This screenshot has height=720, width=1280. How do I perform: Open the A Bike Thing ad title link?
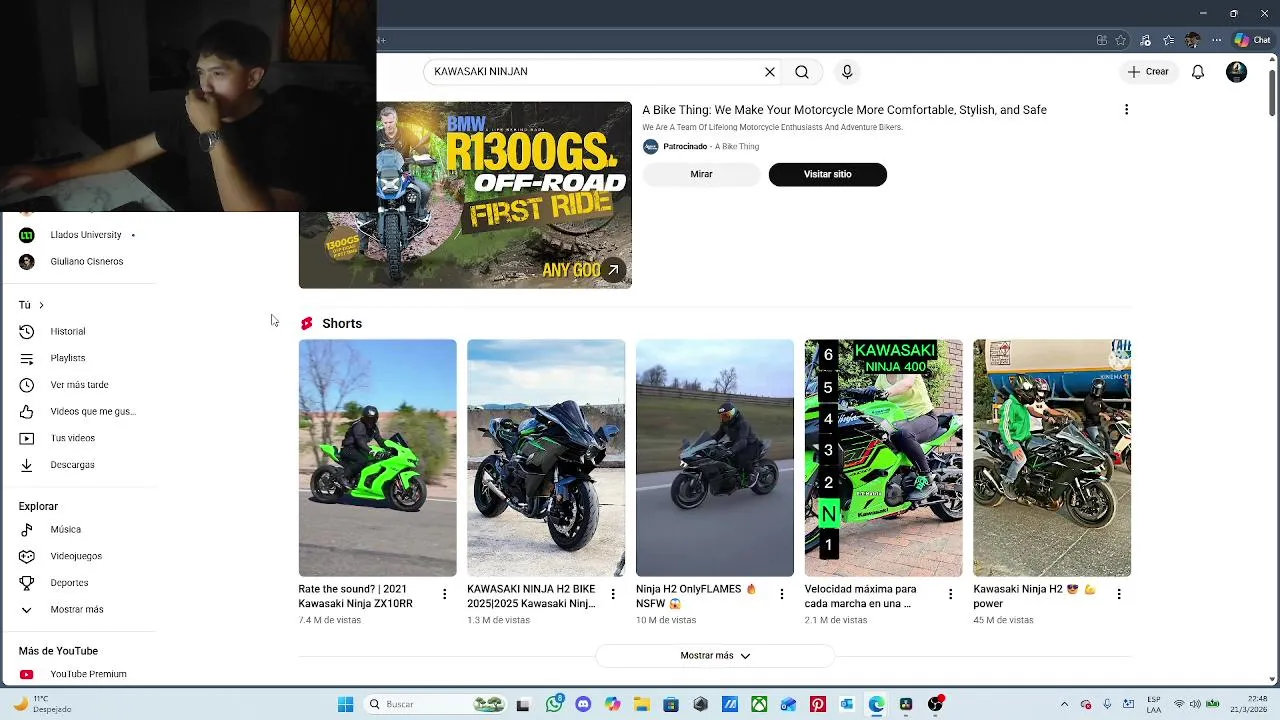(x=844, y=110)
